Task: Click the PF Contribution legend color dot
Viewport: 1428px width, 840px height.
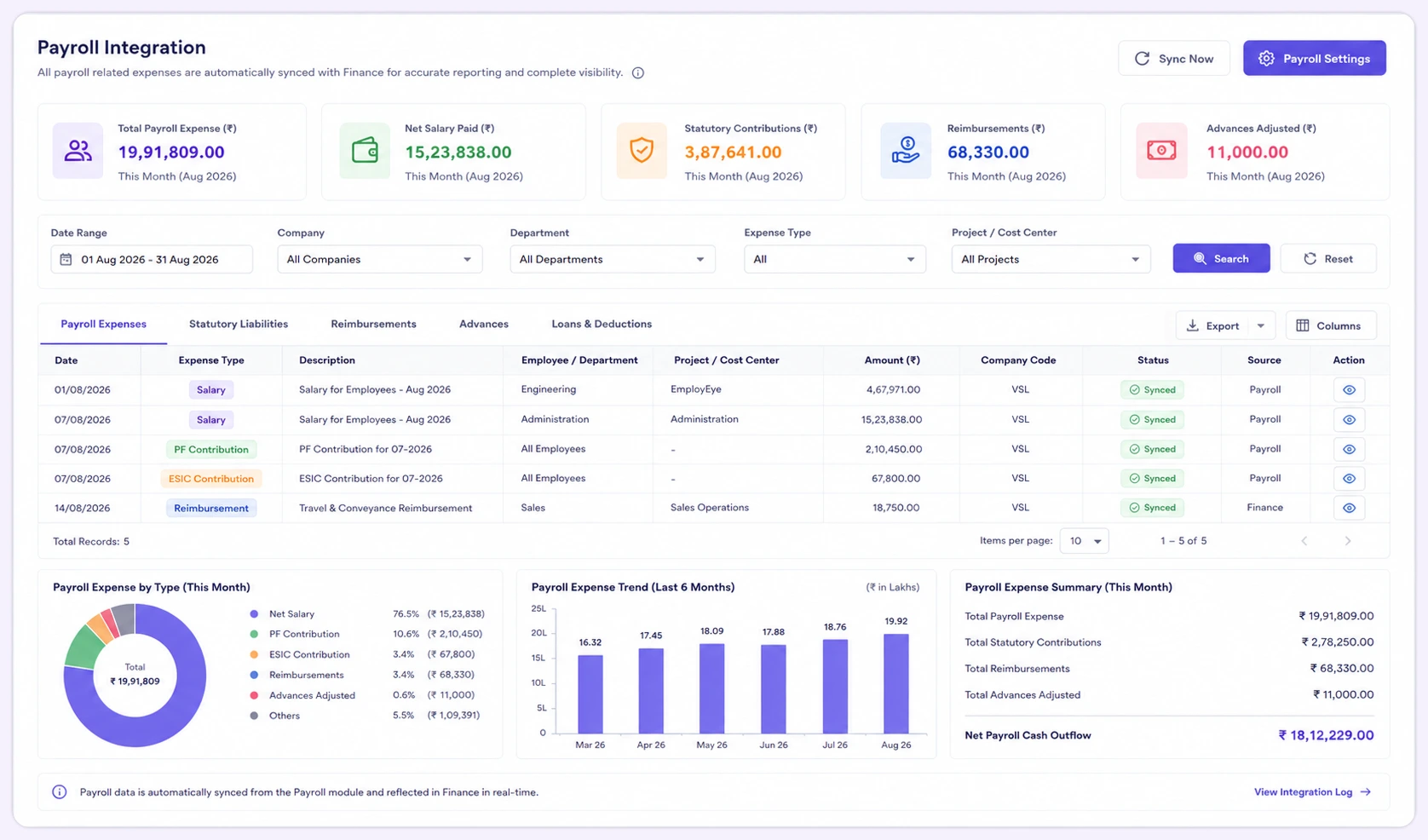Action: coord(254,635)
